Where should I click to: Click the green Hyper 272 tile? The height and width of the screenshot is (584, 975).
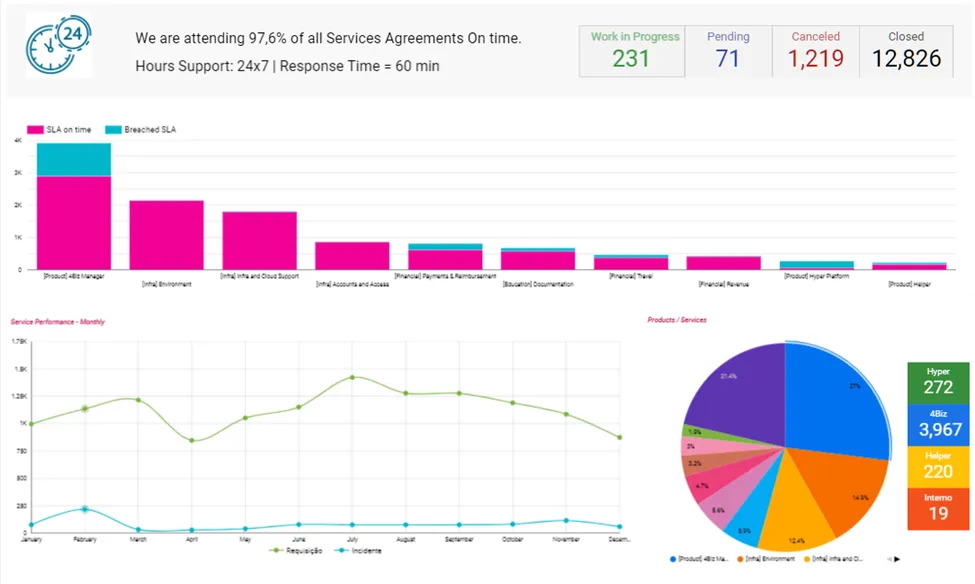(x=938, y=383)
